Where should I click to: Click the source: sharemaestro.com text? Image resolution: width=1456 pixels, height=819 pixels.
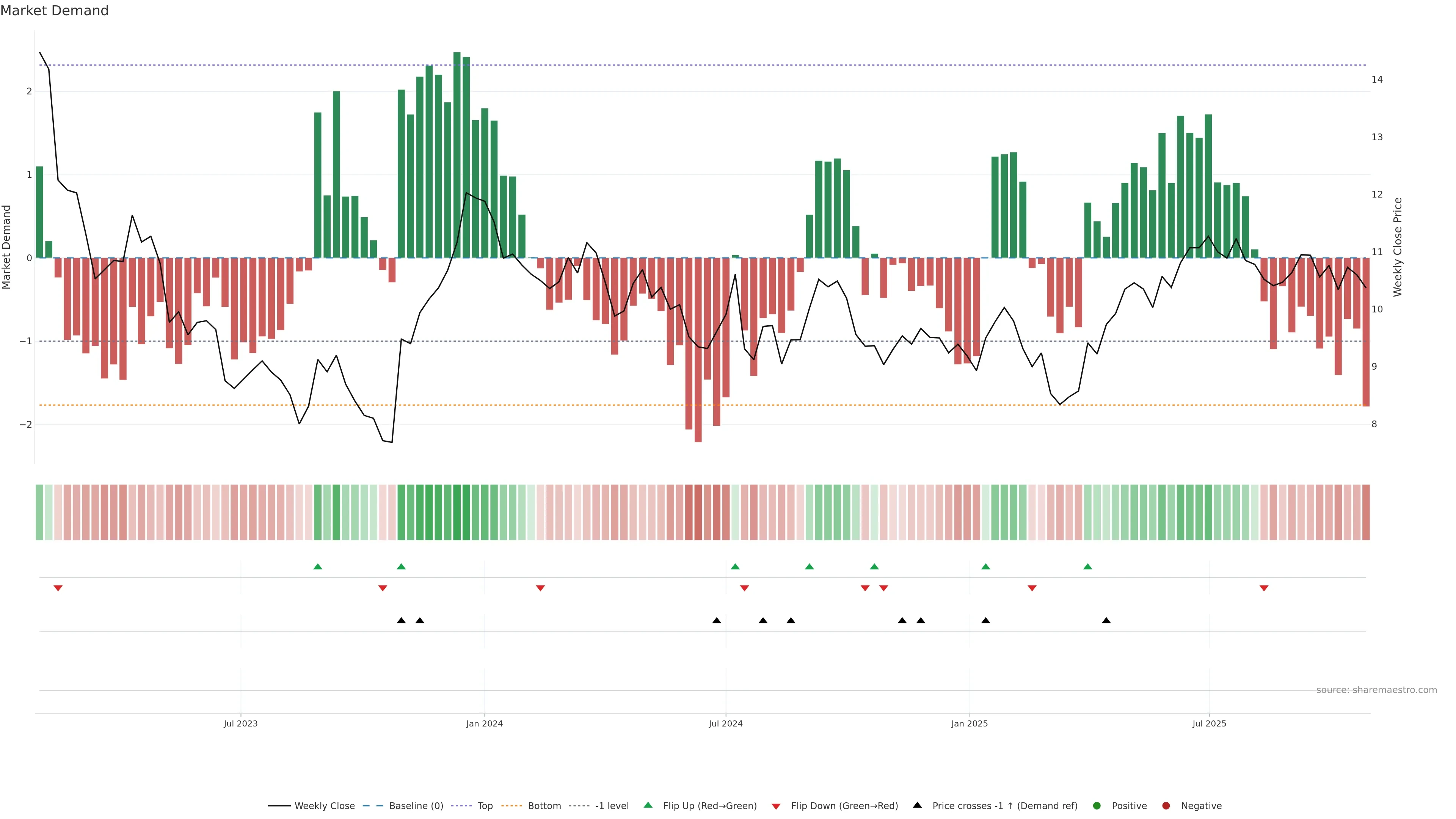[x=1376, y=690]
